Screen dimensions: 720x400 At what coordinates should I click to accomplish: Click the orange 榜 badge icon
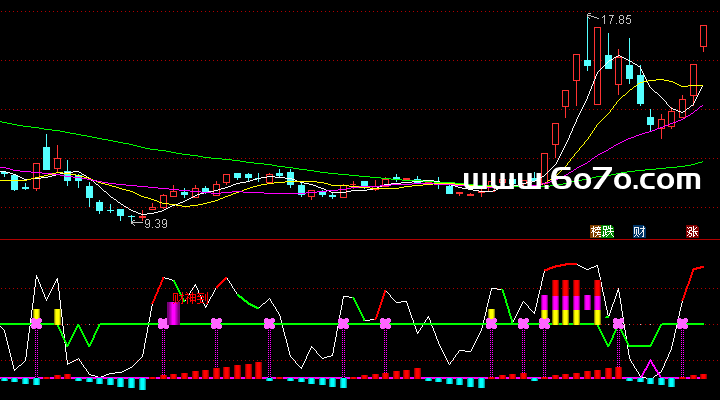(x=596, y=231)
